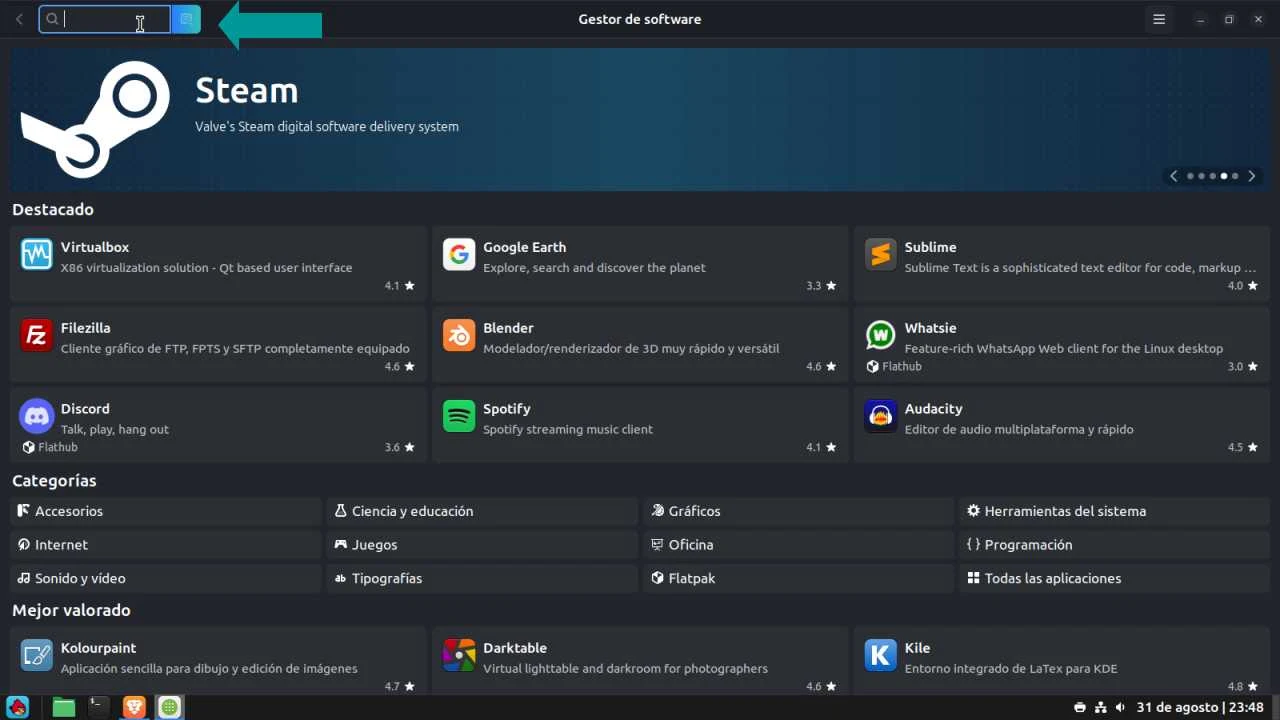Open the Juegos category

click(x=482, y=545)
